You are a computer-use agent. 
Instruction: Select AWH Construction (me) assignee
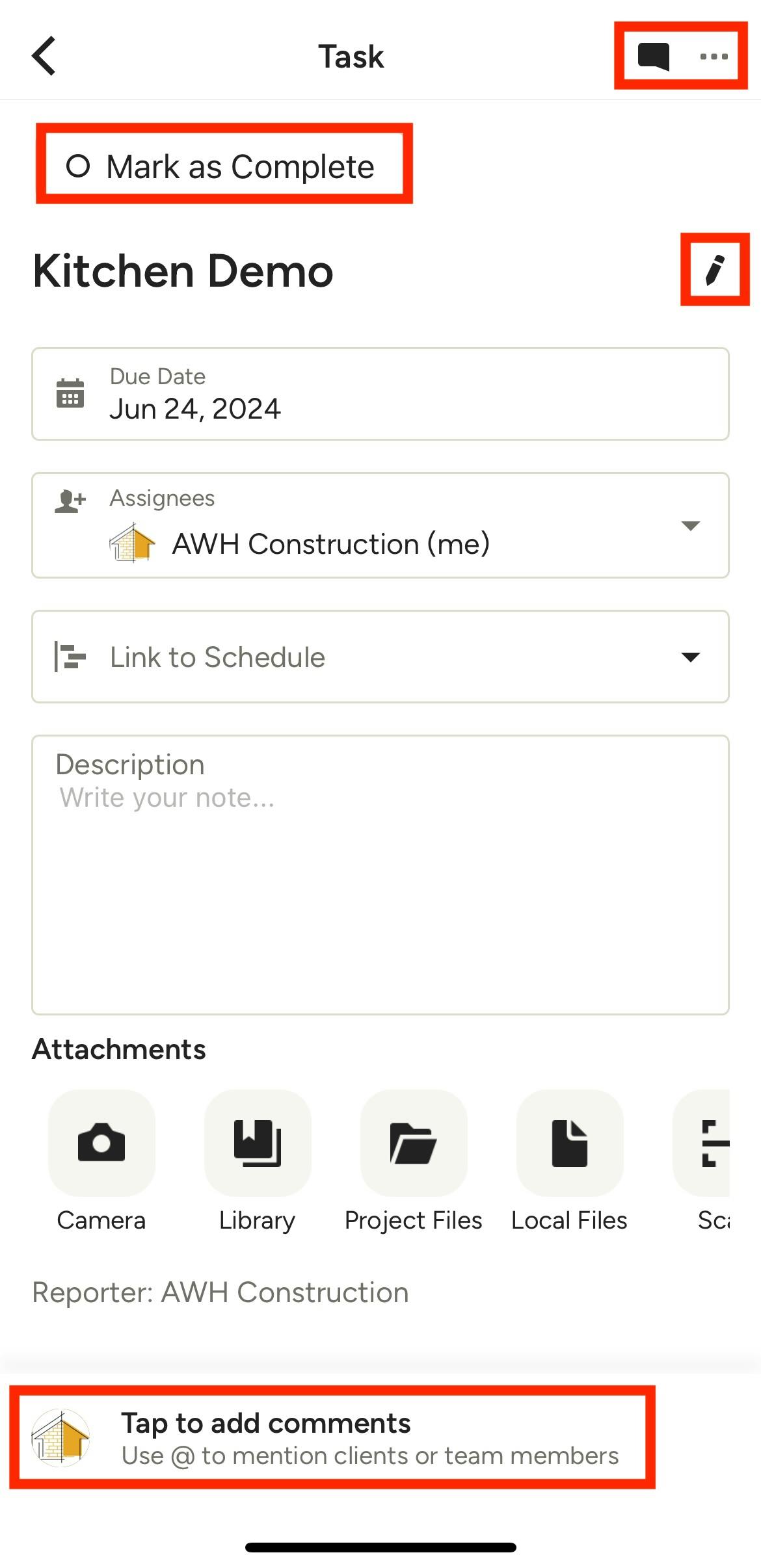click(x=330, y=544)
